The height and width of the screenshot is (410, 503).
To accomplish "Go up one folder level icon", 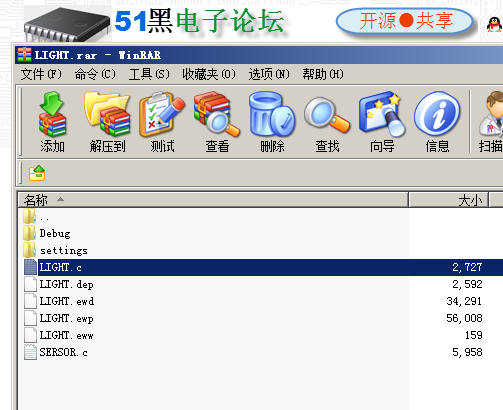I will click(37, 173).
